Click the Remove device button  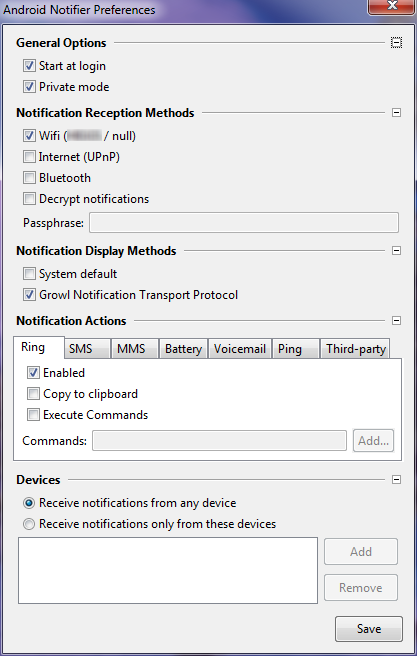pyautogui.click(x=361, y=588)
